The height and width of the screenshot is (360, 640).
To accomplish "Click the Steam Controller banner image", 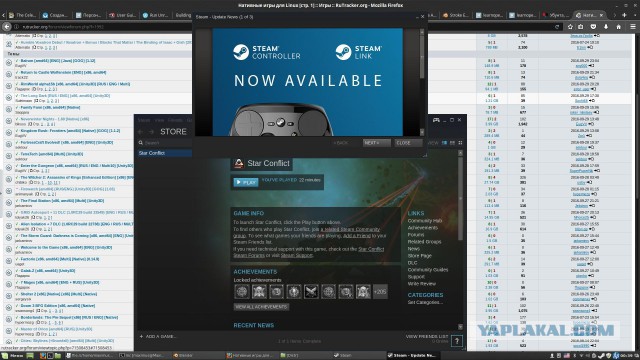I will pyautogui.click(x=308, y=82).
